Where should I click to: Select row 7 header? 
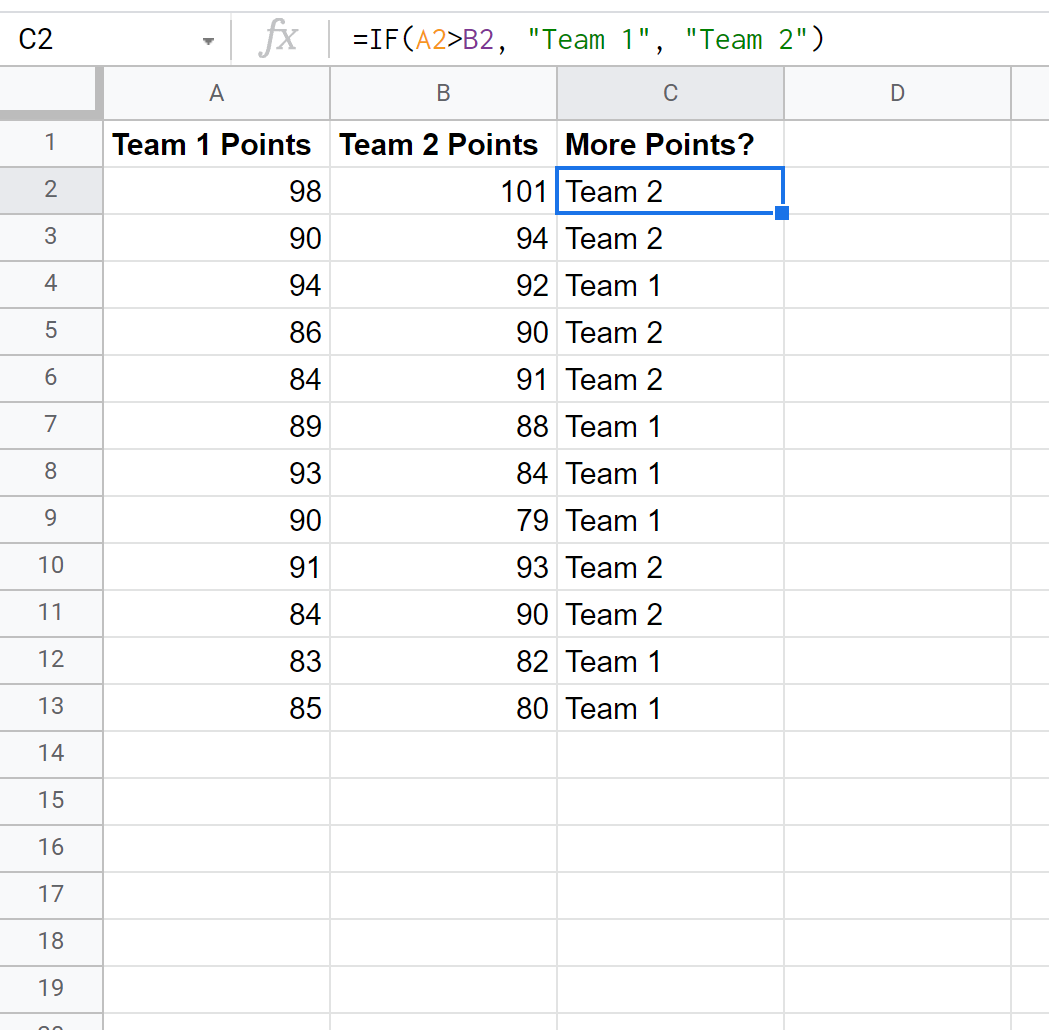pyautogui.click(x=51, y=425)
